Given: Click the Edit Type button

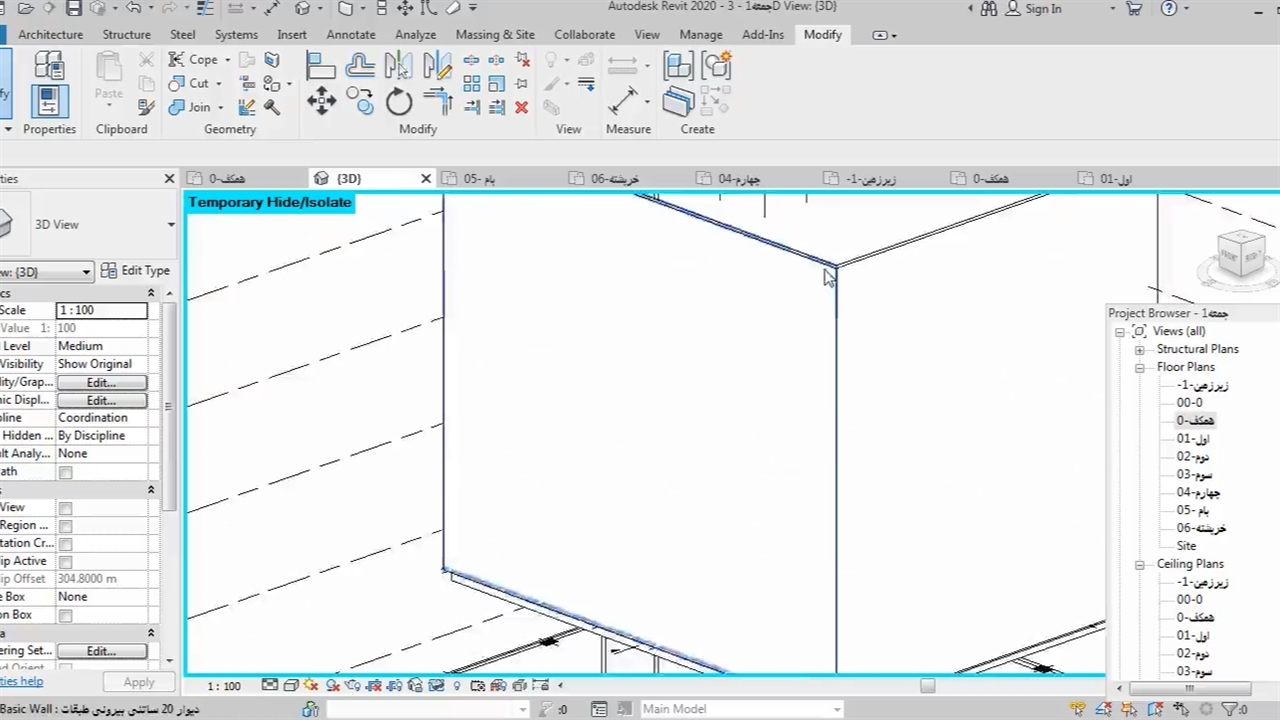Looking at the screenshot, I should (x=136, y=271).
